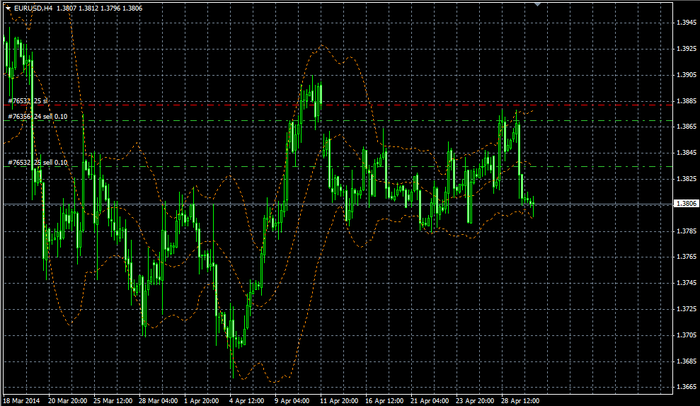Click the 18 Mar 2014 date label

click(x=21, y=401)
